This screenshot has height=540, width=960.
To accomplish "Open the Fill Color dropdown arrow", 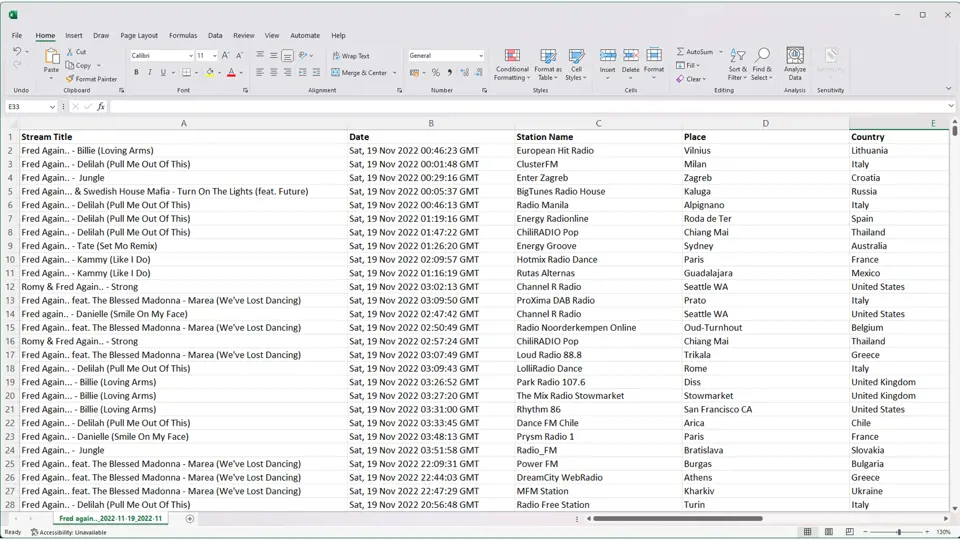I will 219,73.
